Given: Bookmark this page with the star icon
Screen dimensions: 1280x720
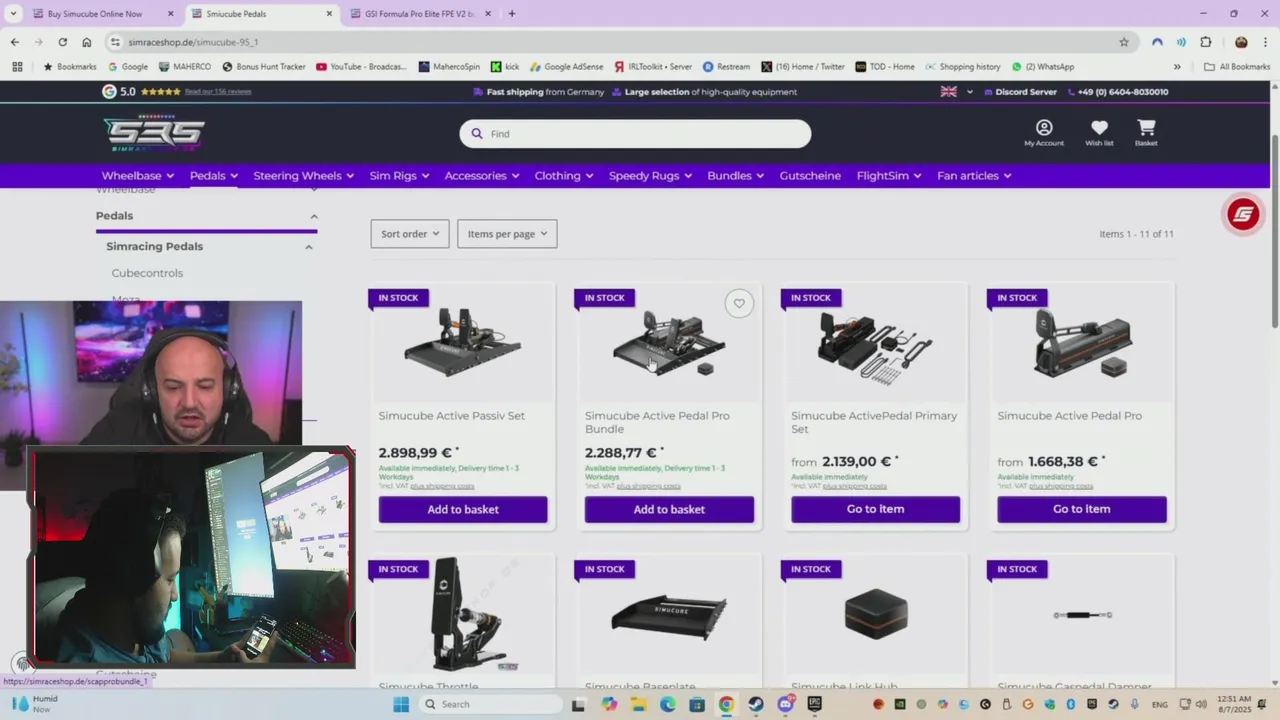Looking at the screenshot, I should click(1124, 42).
